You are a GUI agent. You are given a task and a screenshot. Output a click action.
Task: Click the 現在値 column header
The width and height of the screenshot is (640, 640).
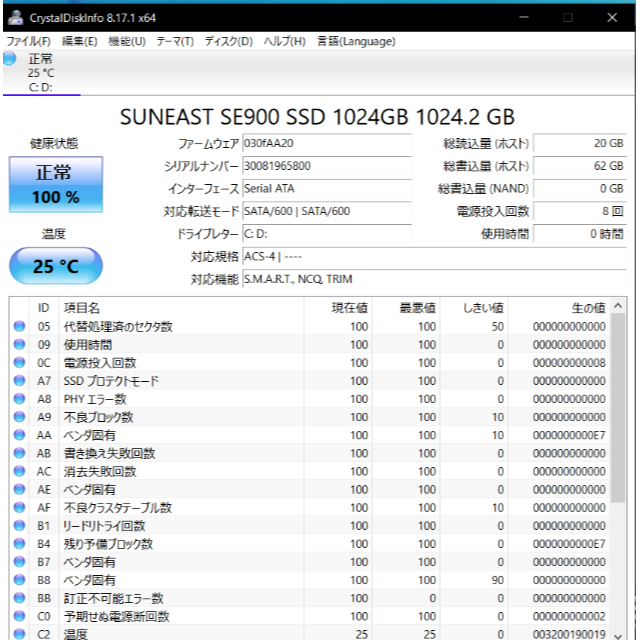coord(338,308)
